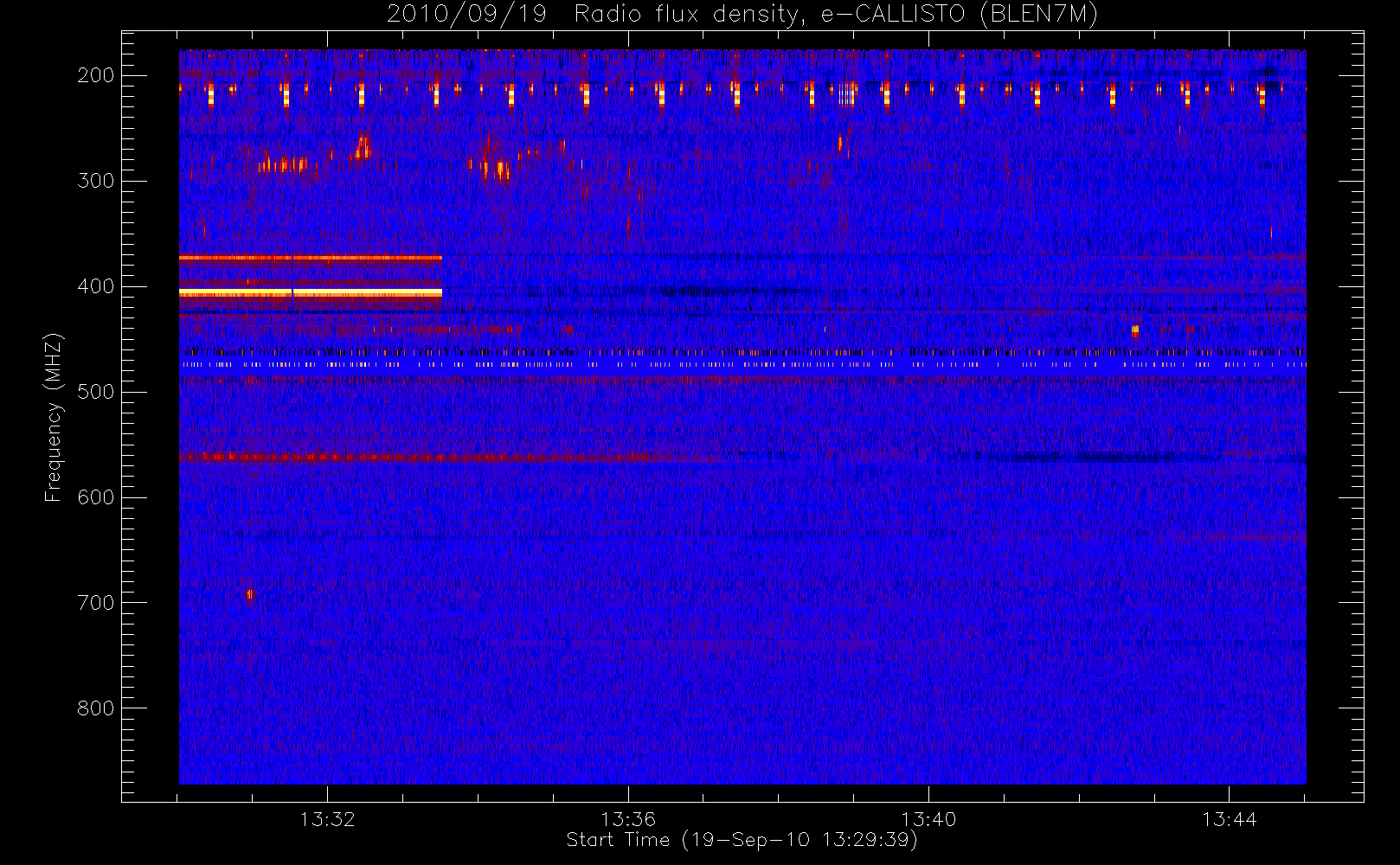The image size is (1400, 865).
Task: Click the 800 frequency tick label
Action: 95,708
